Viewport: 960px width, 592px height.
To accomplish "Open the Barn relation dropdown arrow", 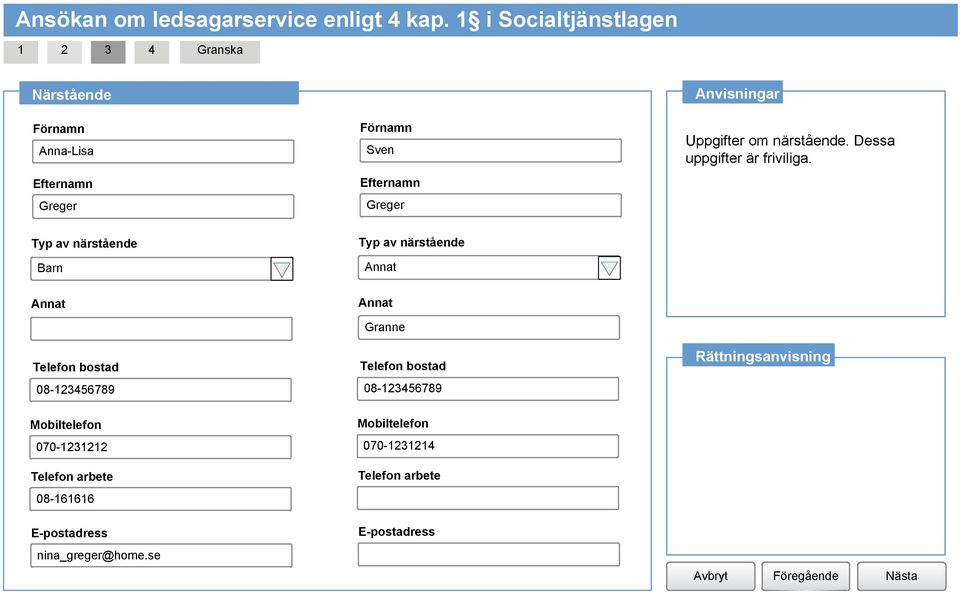I will pos(282,269).
